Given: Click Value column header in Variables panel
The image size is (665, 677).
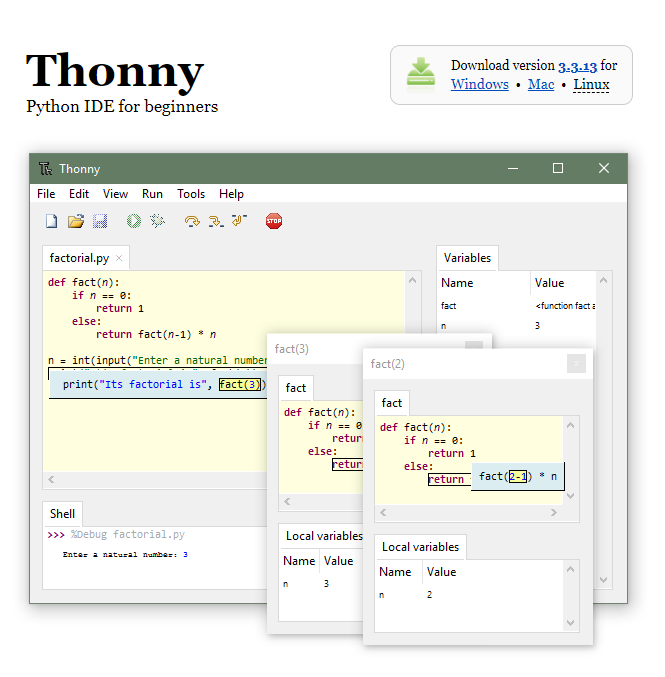Looking at the screenshot, I should point(549,283).
